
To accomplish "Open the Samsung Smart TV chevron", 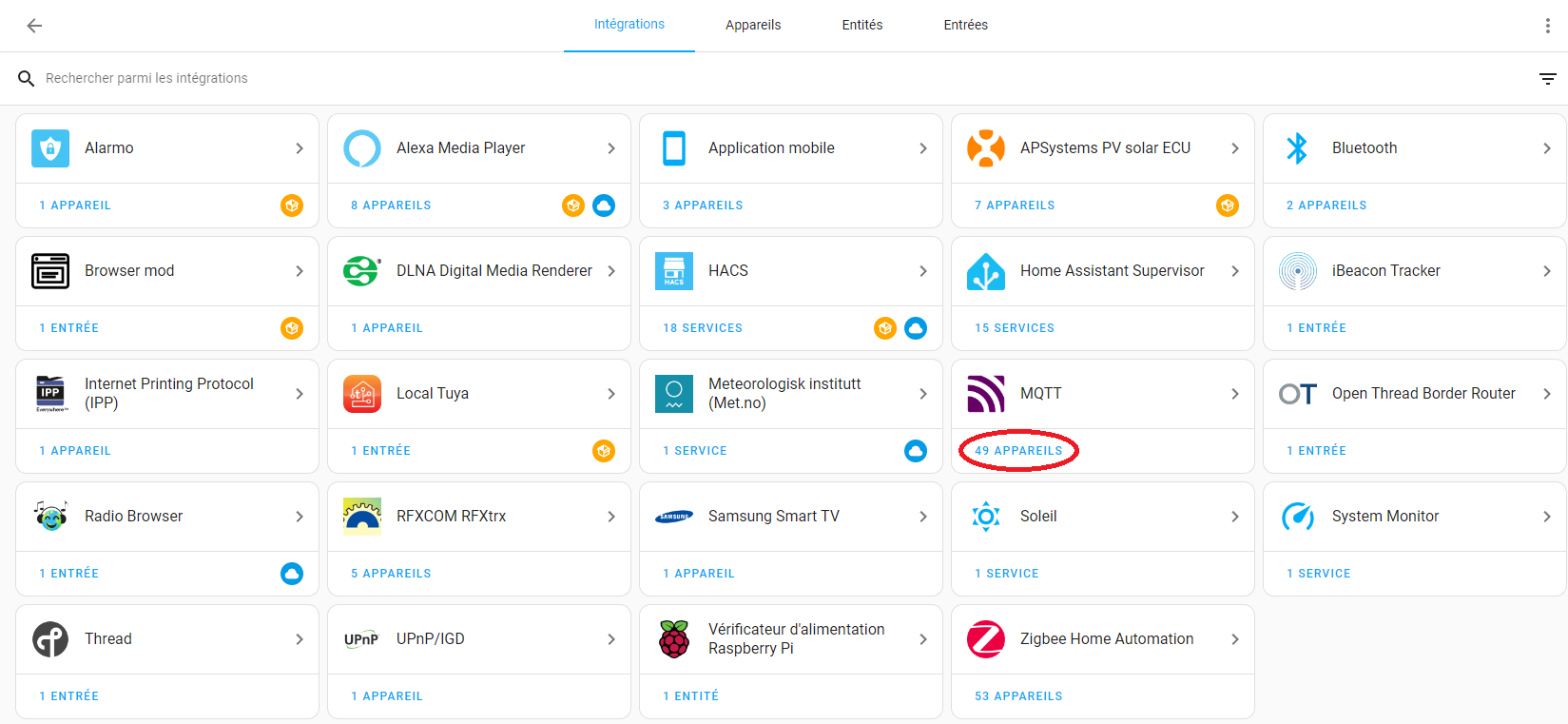I will (923, 517).
